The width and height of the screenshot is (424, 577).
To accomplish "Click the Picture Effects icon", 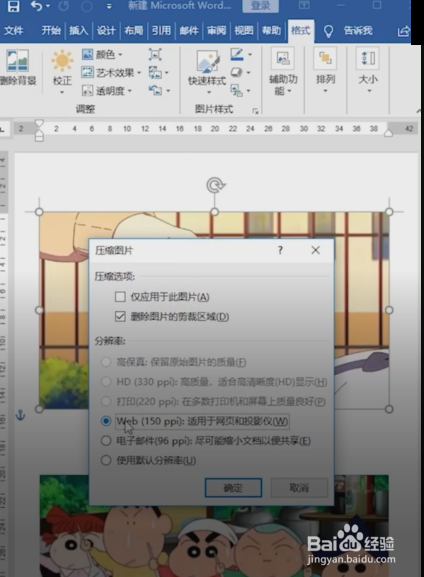I will pyautogui.click(x=236, y=72).
